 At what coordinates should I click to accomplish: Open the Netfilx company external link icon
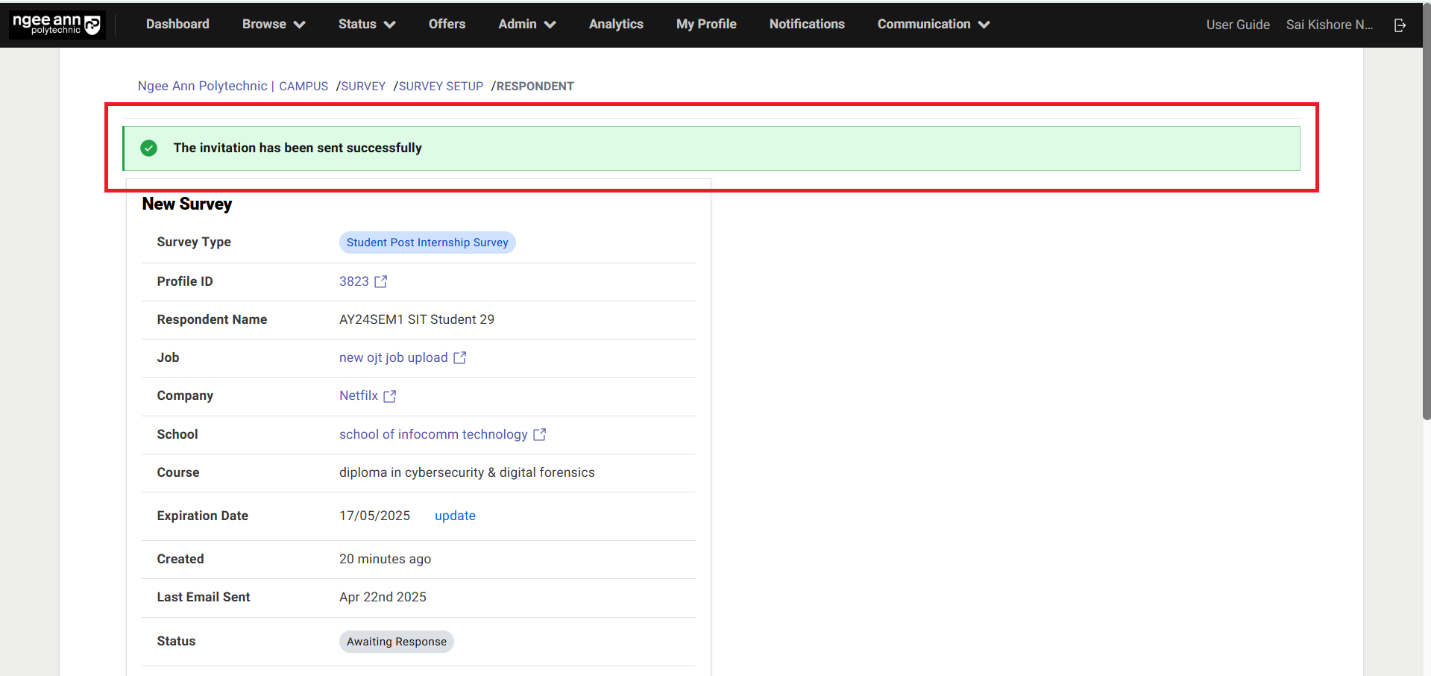click(x=392, y=395)
